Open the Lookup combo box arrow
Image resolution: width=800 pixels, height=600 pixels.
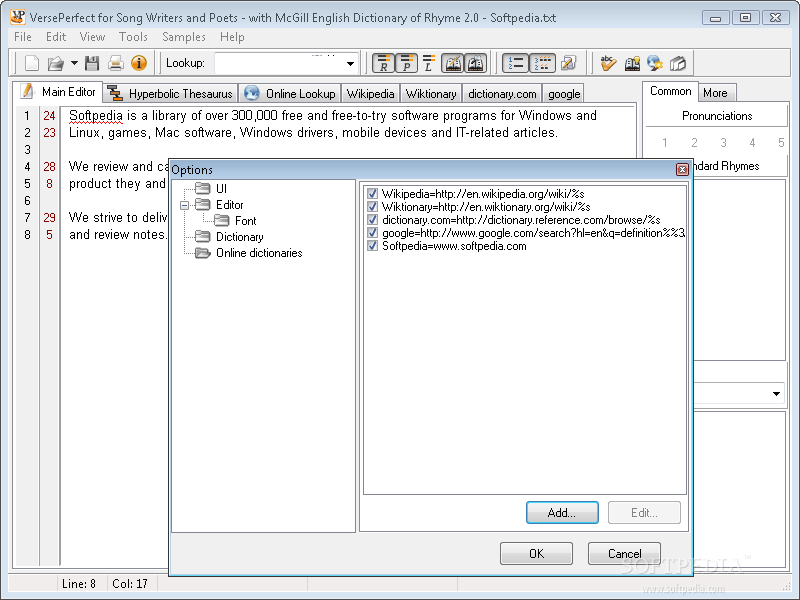point(350,64)
